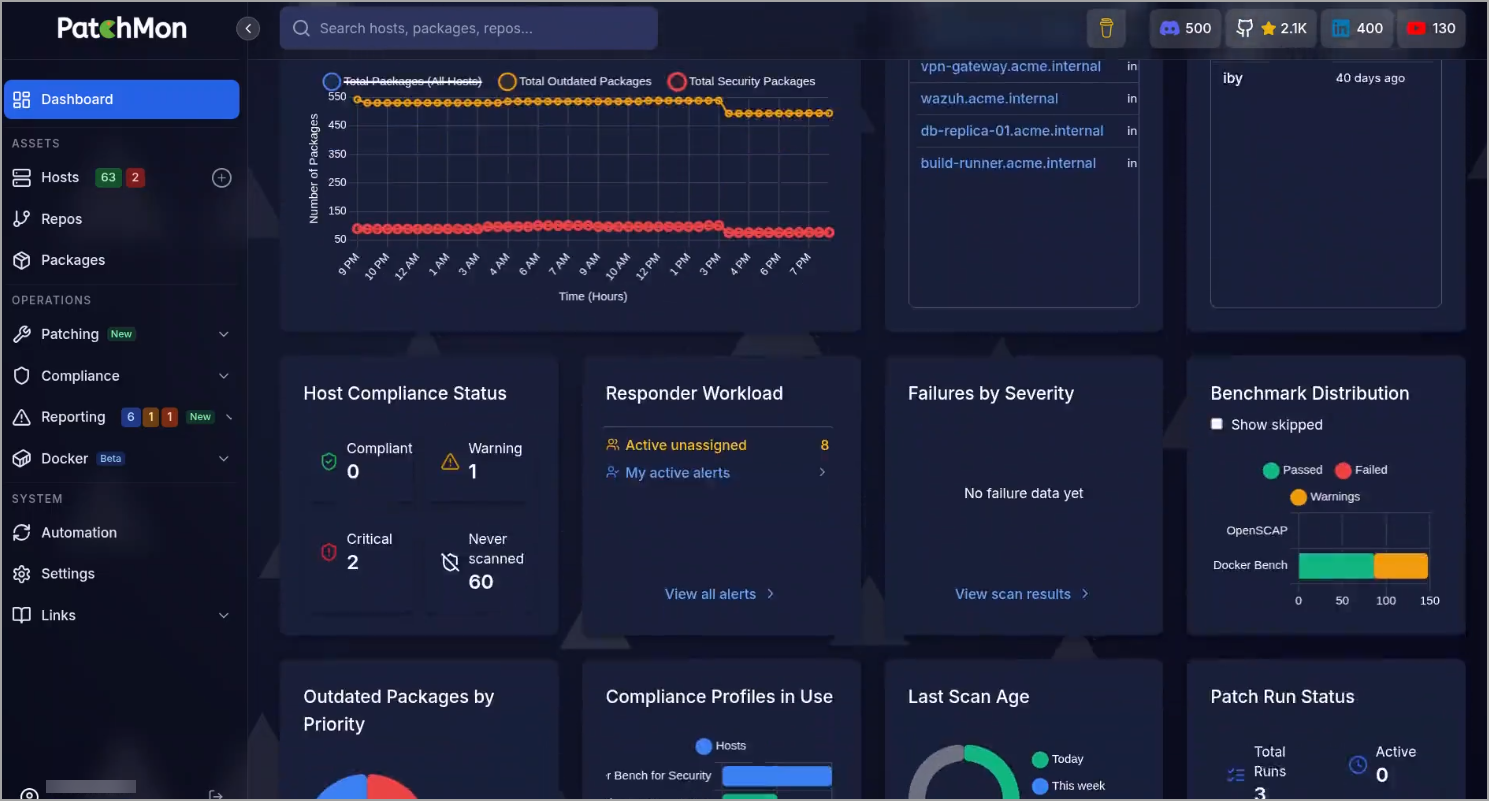Expand the Links menu chevron

(x=224, y=615)
